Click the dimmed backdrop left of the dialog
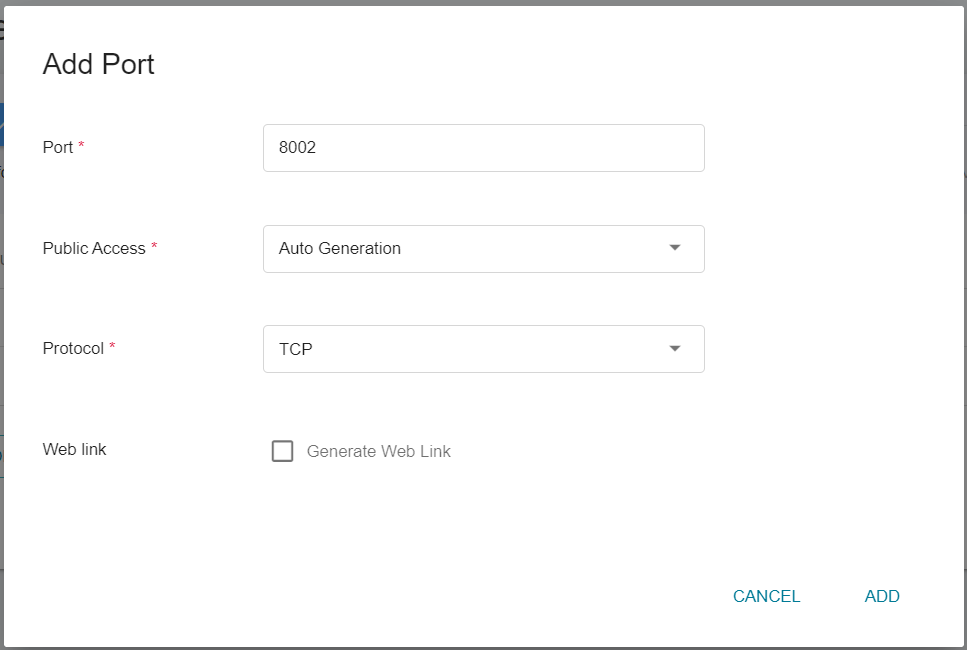 tap(2, 370)
